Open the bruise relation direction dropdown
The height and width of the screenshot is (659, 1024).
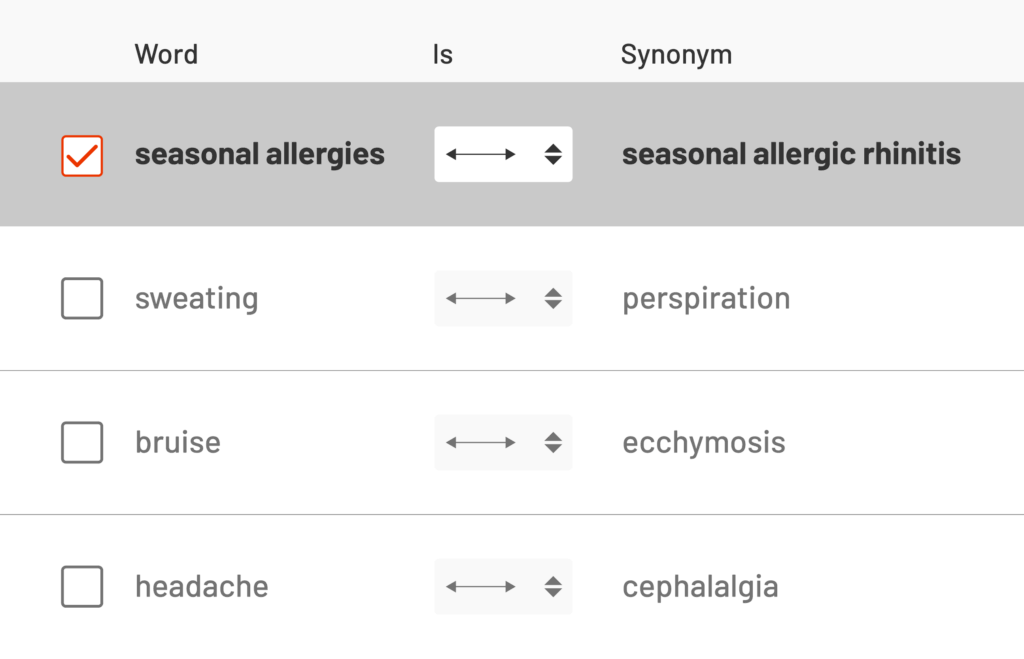click(502, 442)
